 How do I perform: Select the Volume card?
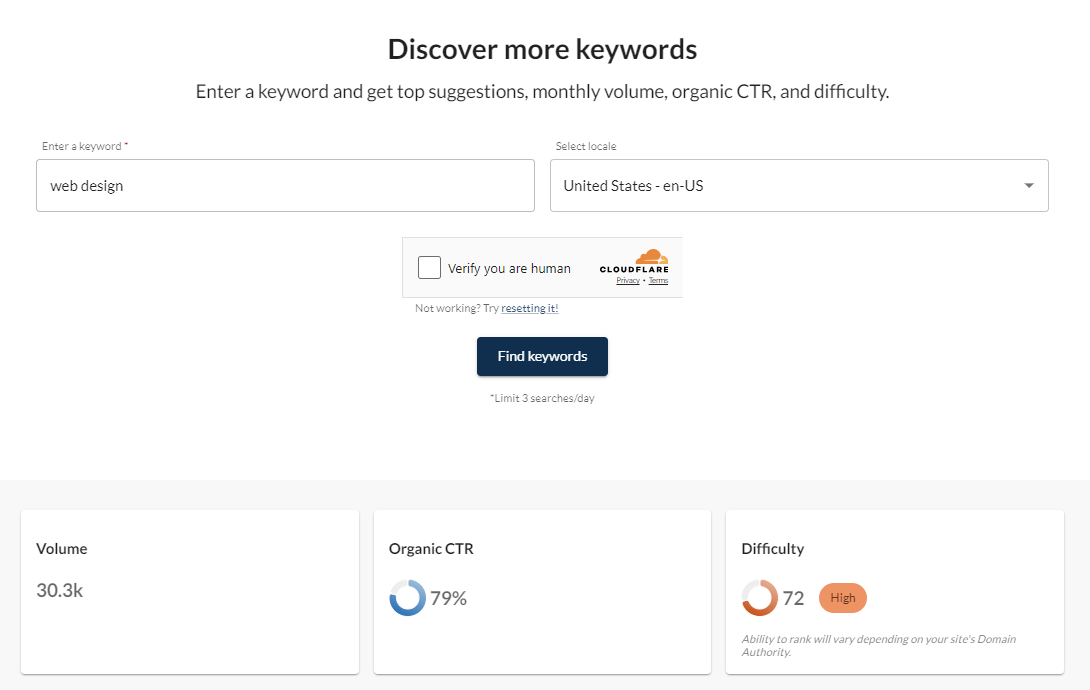pyautogui.click(x=189, y=590)
